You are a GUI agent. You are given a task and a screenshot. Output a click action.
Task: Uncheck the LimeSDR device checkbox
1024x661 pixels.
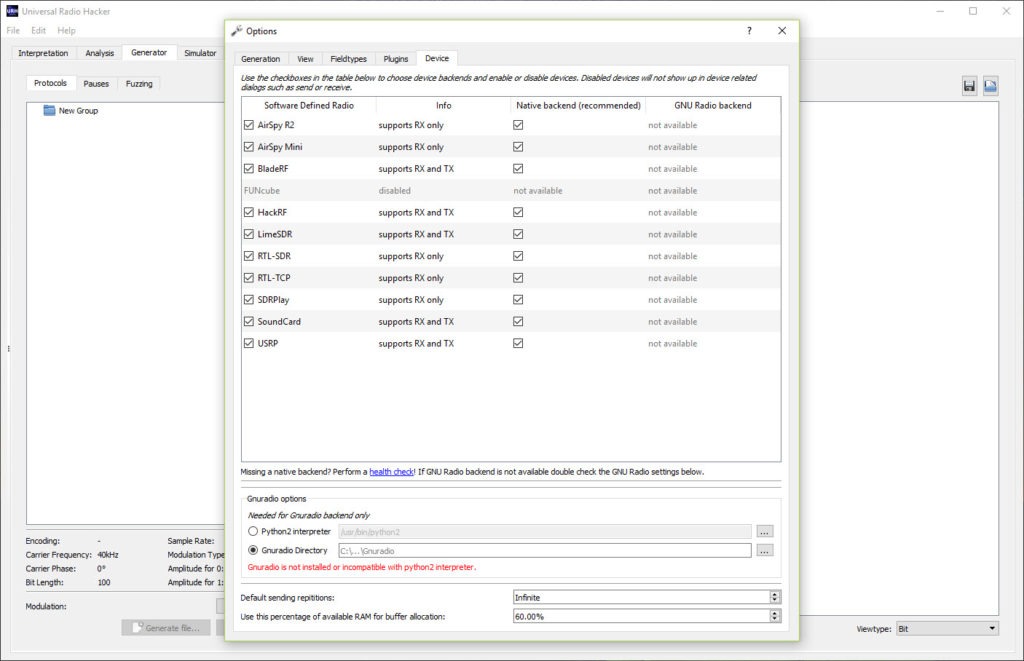[249, 234]
